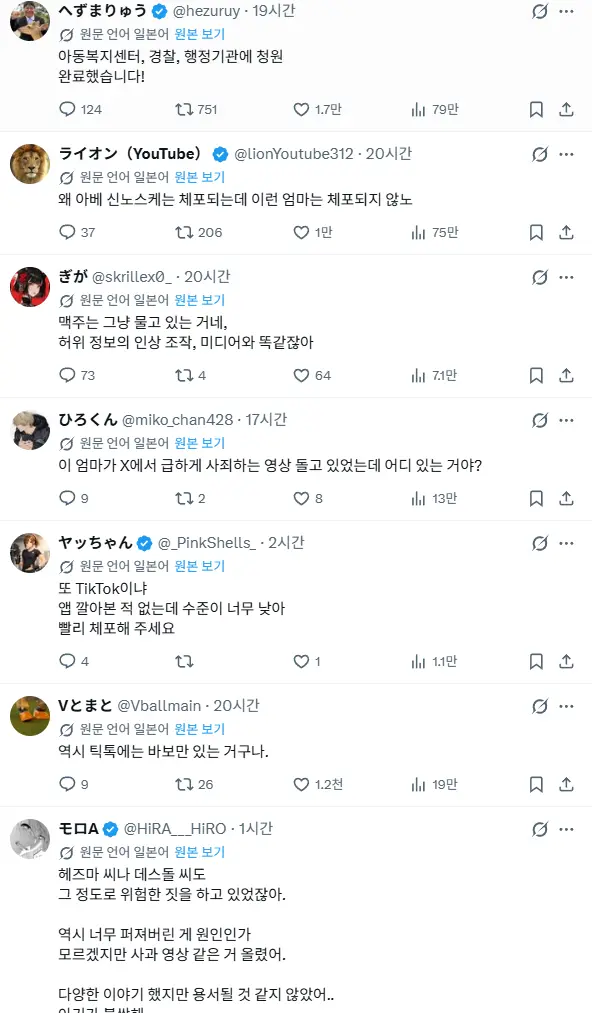This screenshot has width=592, height=1013.
Task: Click 원본 보기 on the _PinkShells_ post
Action: tap(200, 566)
